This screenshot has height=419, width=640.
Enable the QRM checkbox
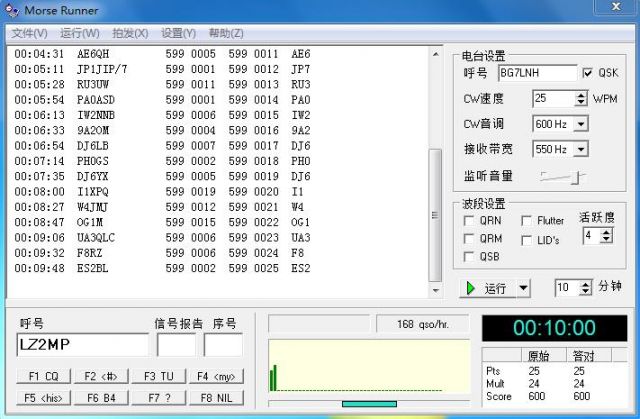(469, 239)
